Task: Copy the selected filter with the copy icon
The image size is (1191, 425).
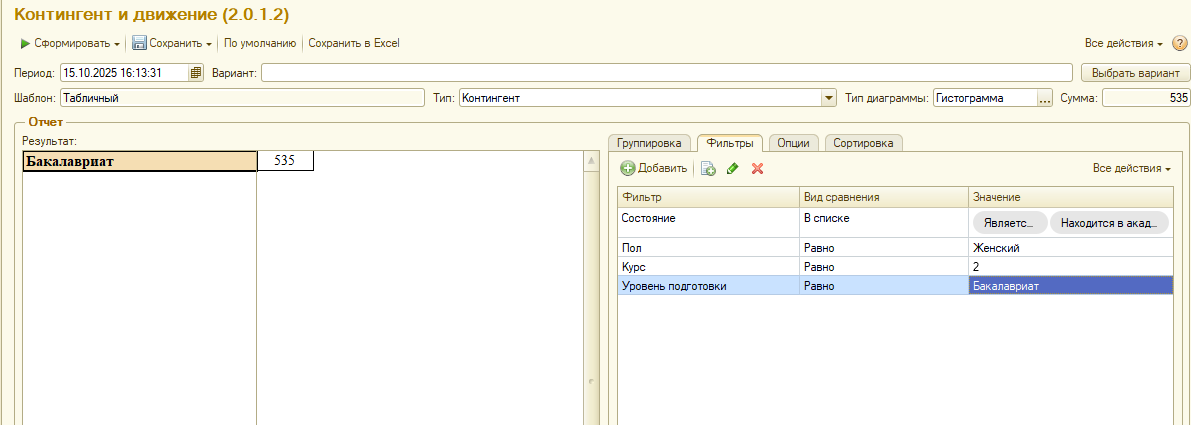Action: coord(708,169)
